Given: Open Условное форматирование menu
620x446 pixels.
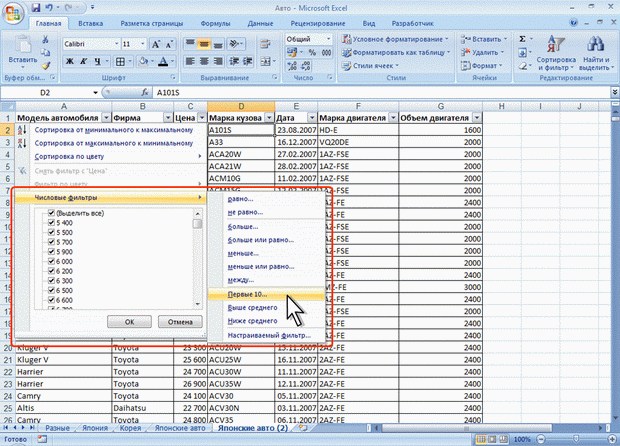Looking at the screenshot, I should (x=396, y=39).
